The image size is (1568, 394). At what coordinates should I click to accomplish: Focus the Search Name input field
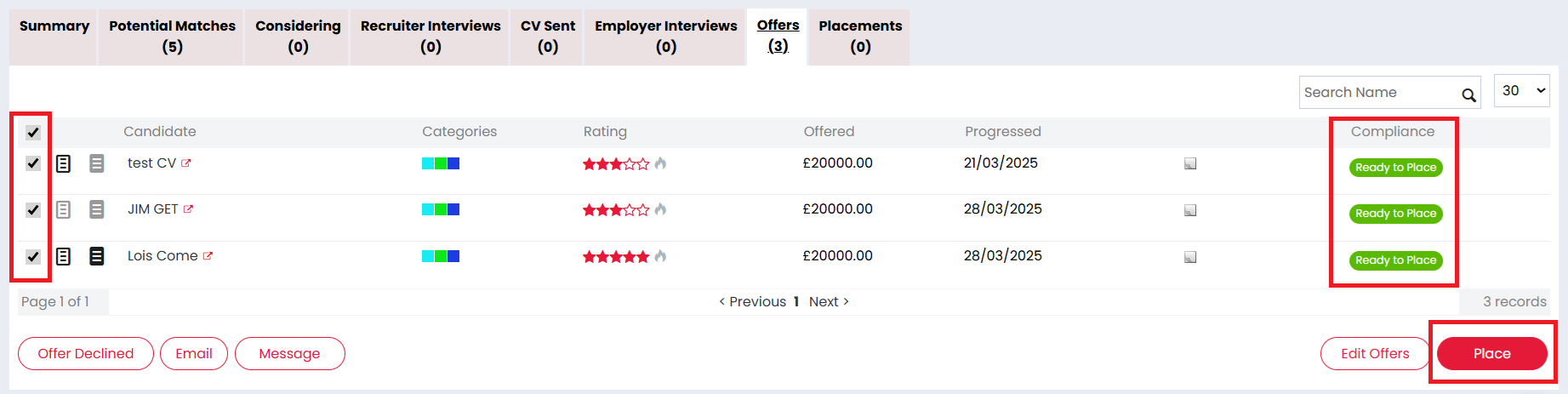tap(1378, 92)
